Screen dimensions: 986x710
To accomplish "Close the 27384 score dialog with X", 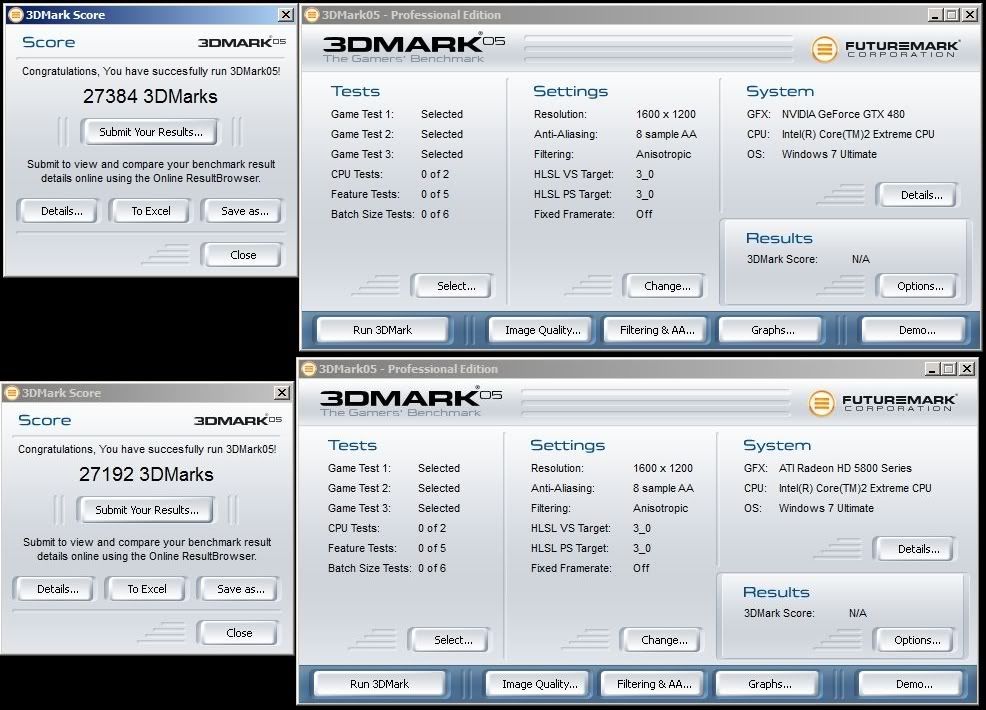I will (x=285, y=14).
